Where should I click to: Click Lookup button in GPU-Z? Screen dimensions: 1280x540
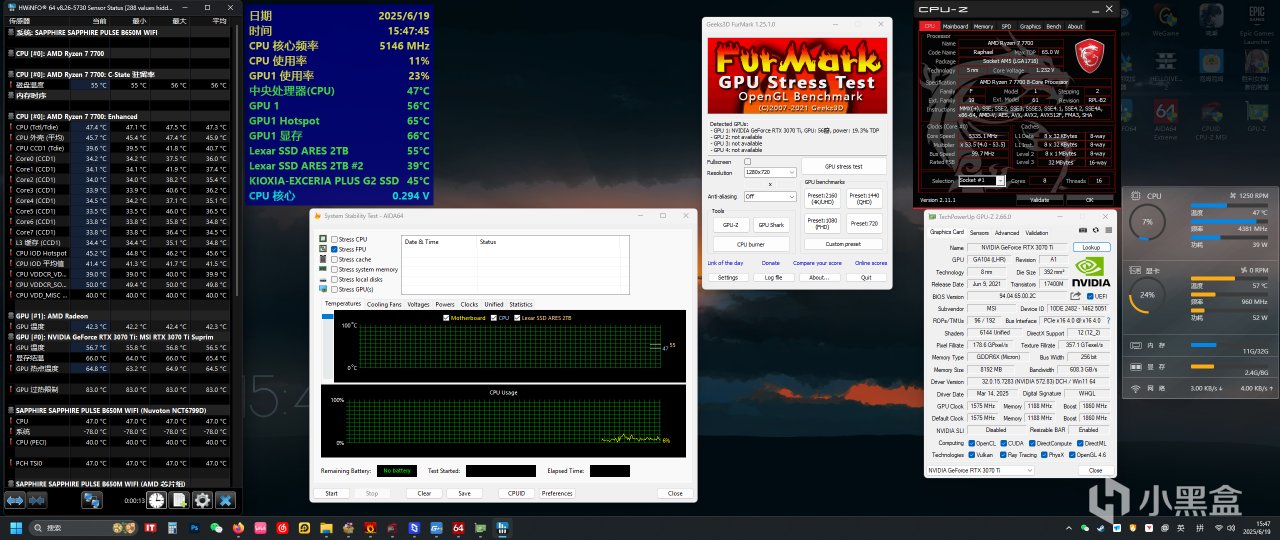(x=1091, y=247)
